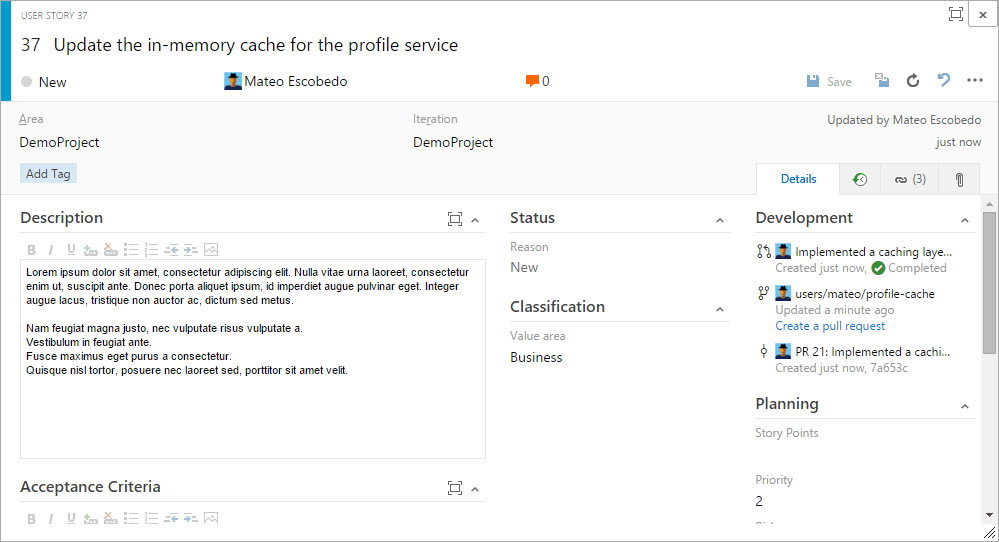Click the vertical scrollbar thumb

click(989, 283)
